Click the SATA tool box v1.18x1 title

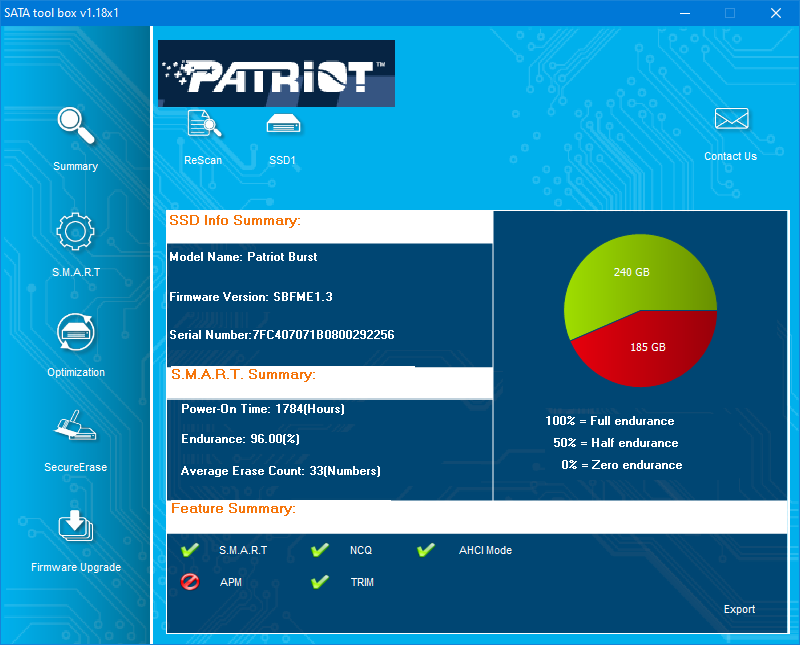click(61, 13)
